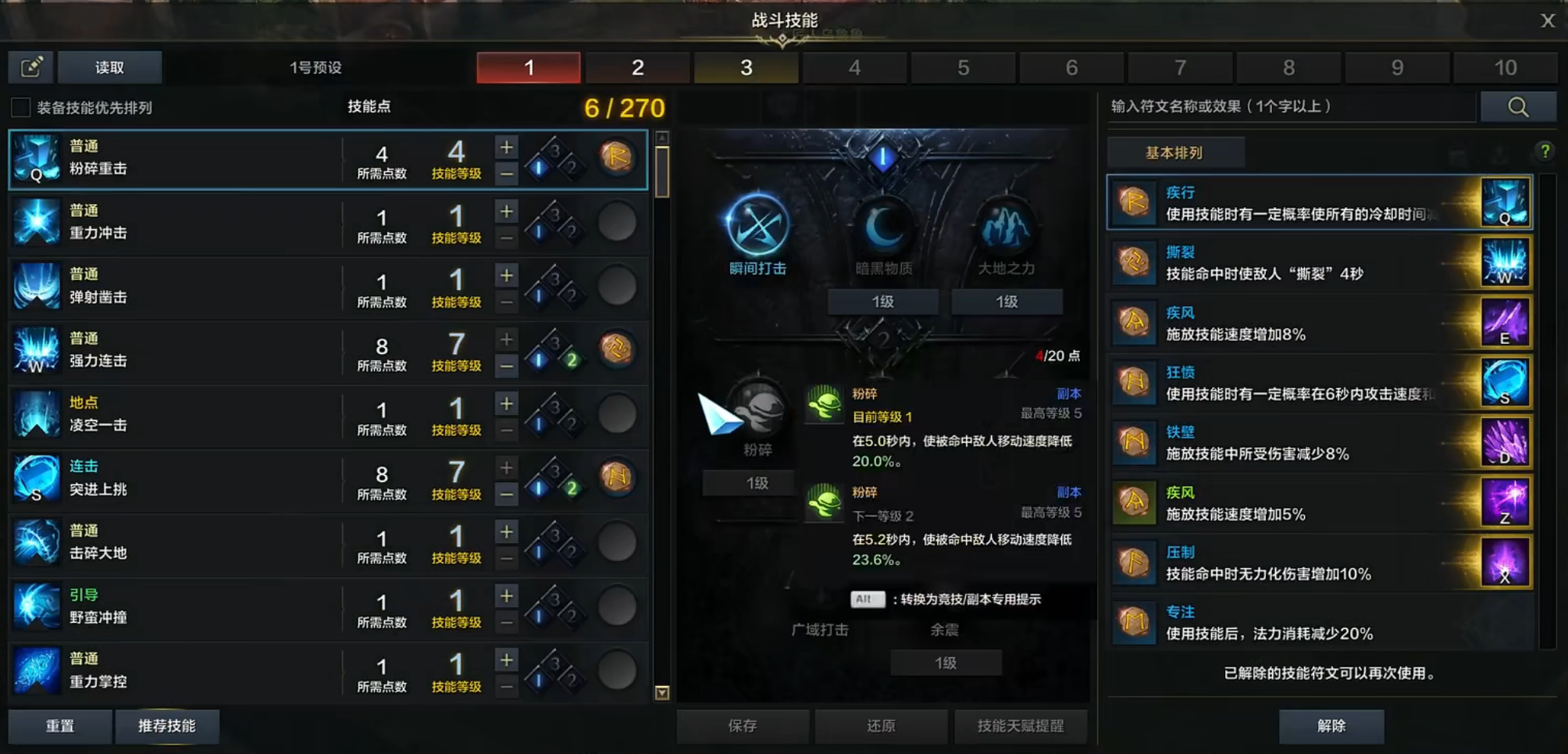1568x754 pixels.
Task: Select the 大地之力 tripod icon
Action: pyautogui.click(x=1006, y=227)
